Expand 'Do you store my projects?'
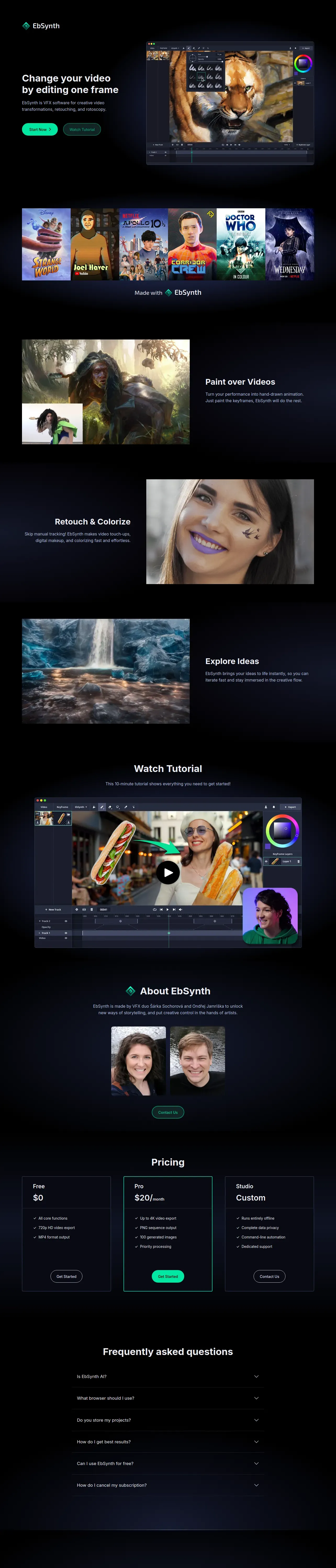 coord(168,1420)
